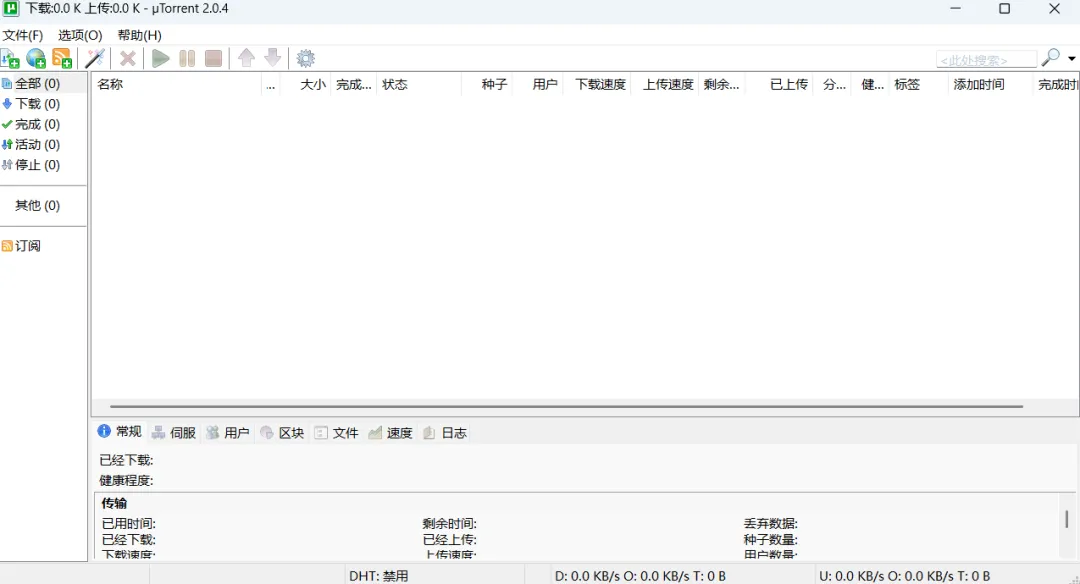Open the 文件(F) menu
This screenshot has width=1080, height=584.
click(x=23, y=35)
